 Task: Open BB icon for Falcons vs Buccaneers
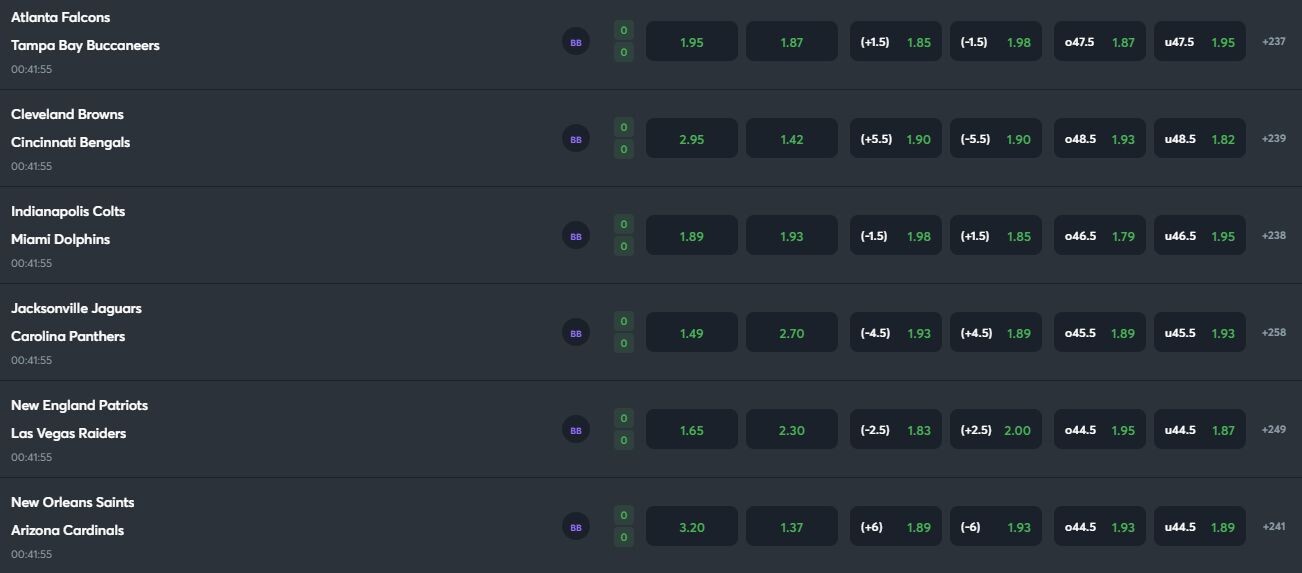(575, 42)
